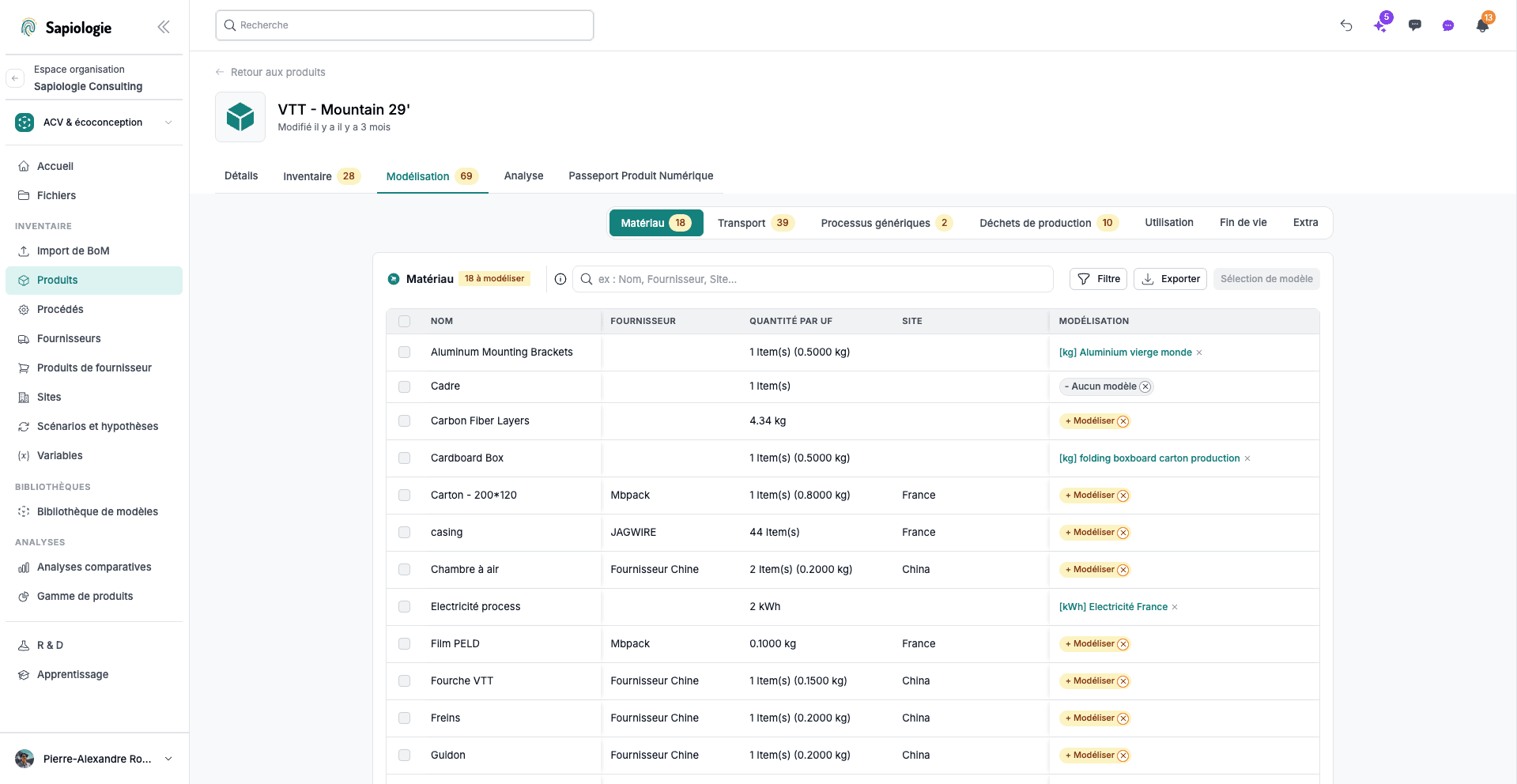Viewport: 1517px width, 784px height.
Task: Open Analyses comparatives
Action: 94,567
